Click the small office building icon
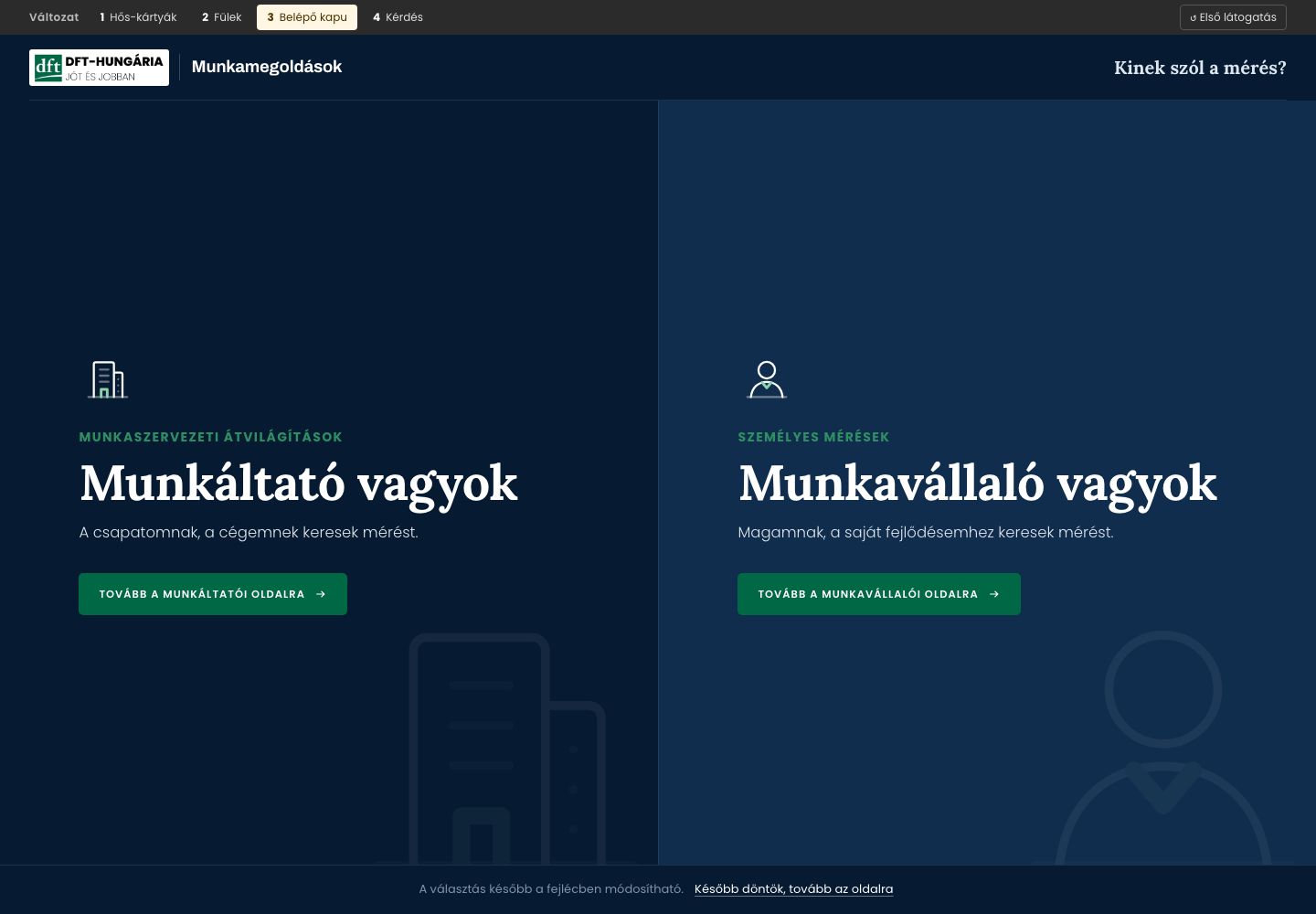The height and width of the screenshot is (914, 1316). 108,379
